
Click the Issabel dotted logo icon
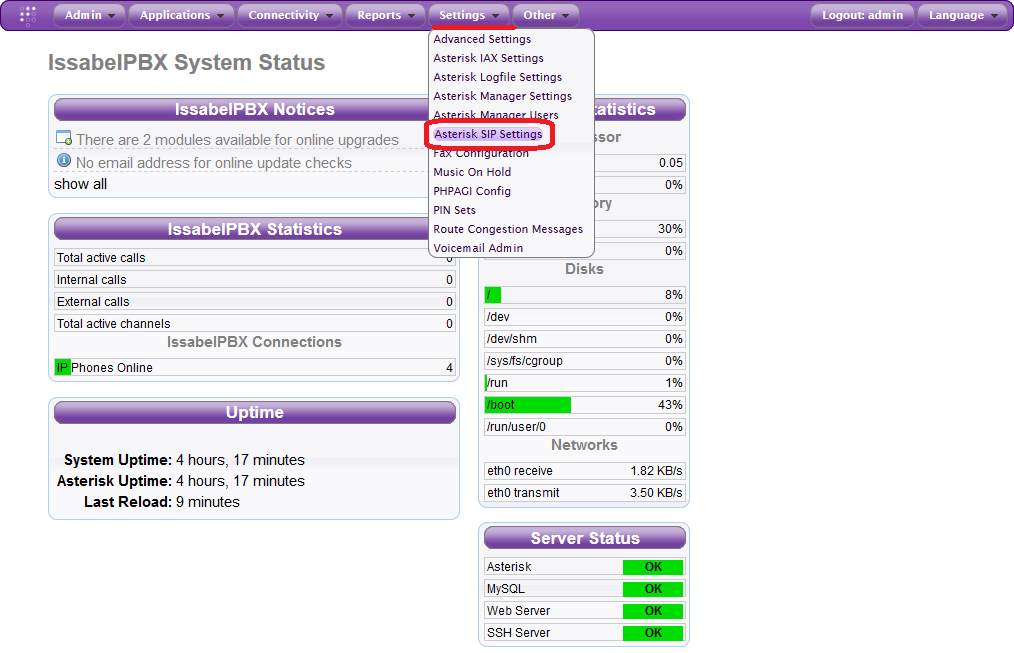pos(27,16)
